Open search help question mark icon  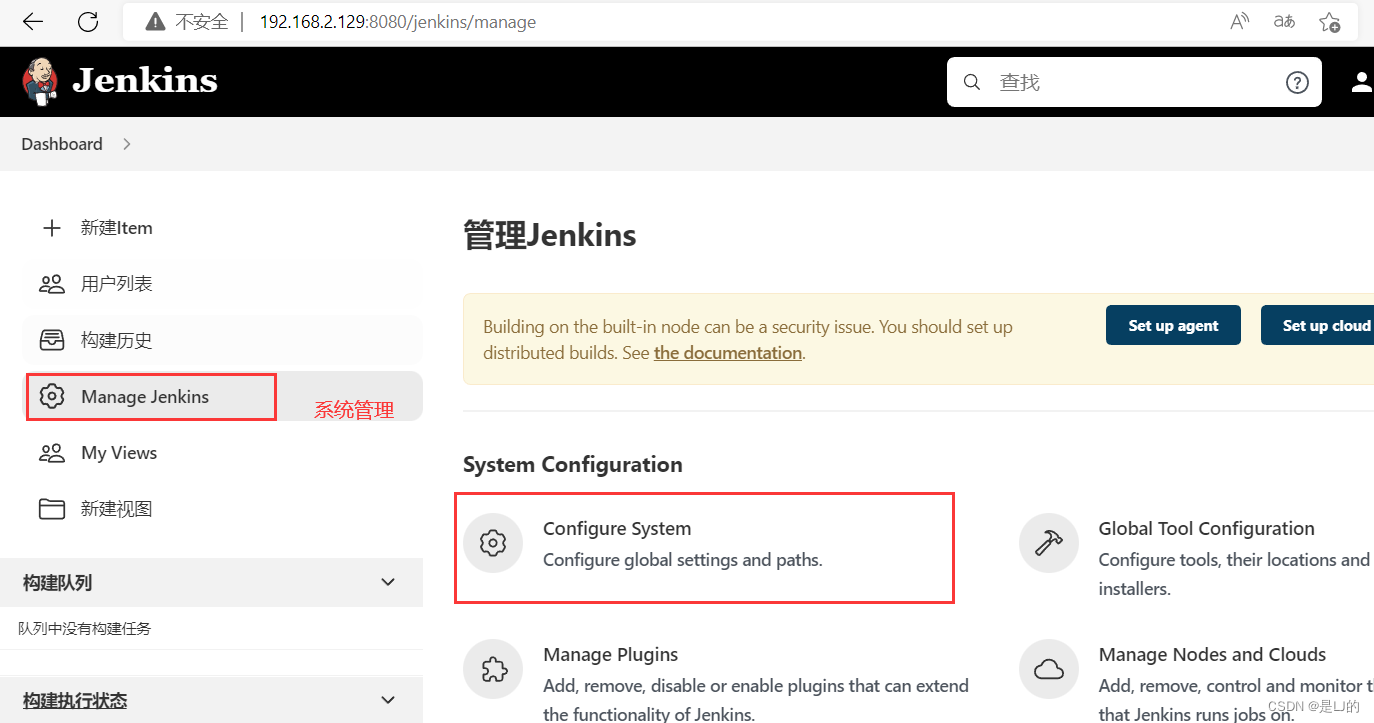[1297, 82]
